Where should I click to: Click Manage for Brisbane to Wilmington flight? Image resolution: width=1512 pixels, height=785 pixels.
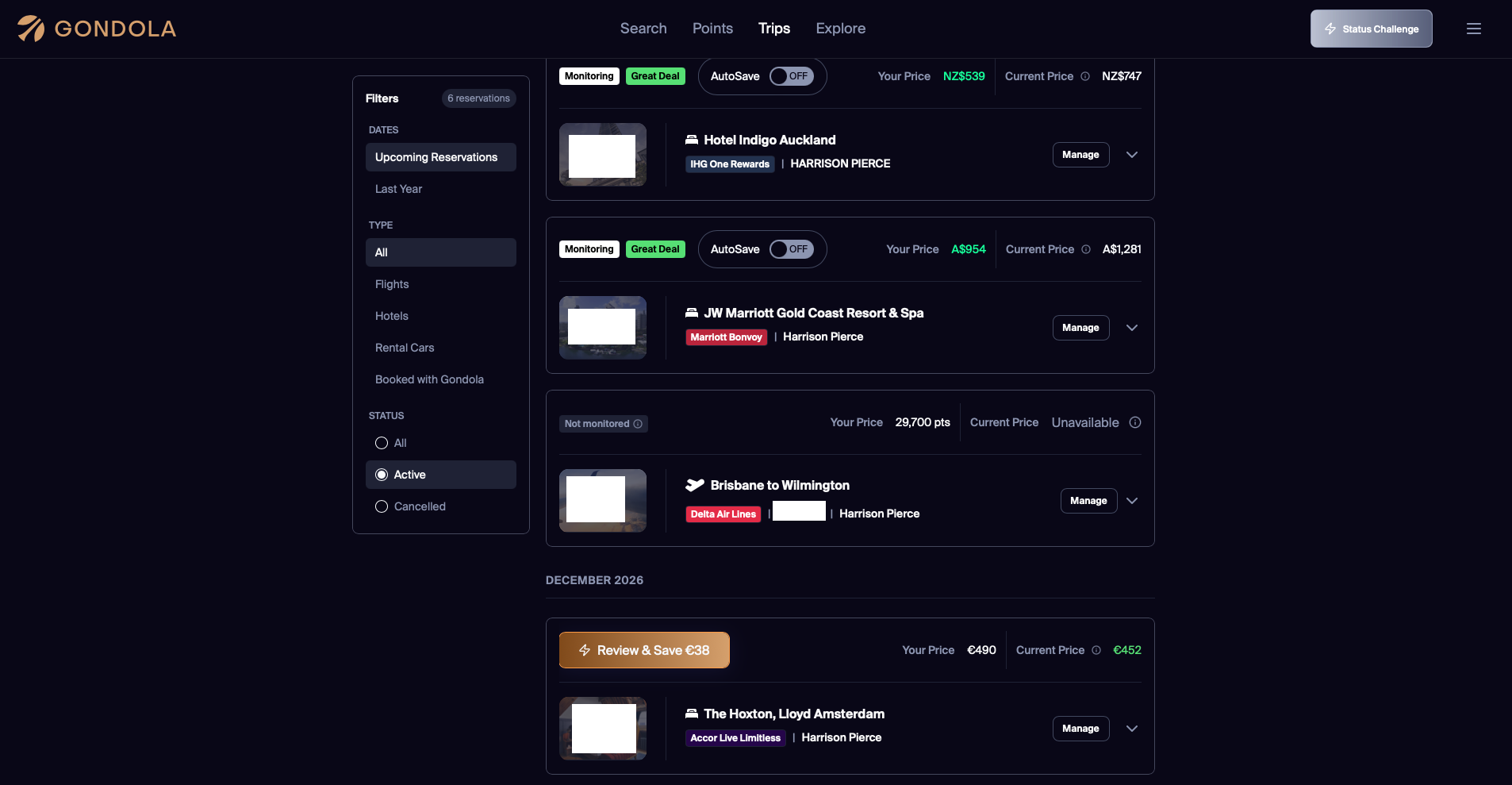click(x=1088, y=501)
